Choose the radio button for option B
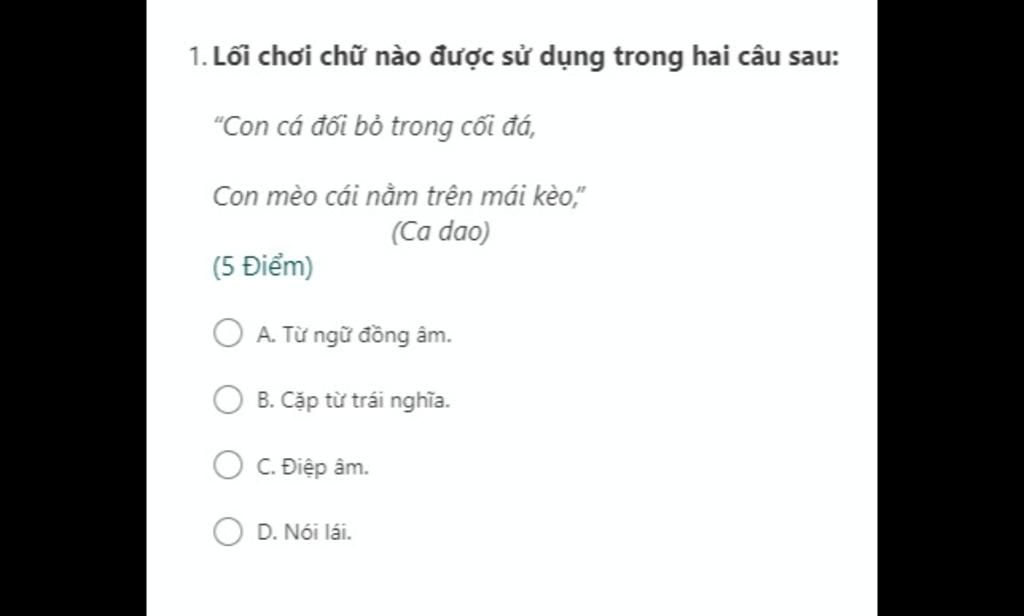Viewport: 1024px width, 616px height. pyautogui.click(x=228, y=400)
